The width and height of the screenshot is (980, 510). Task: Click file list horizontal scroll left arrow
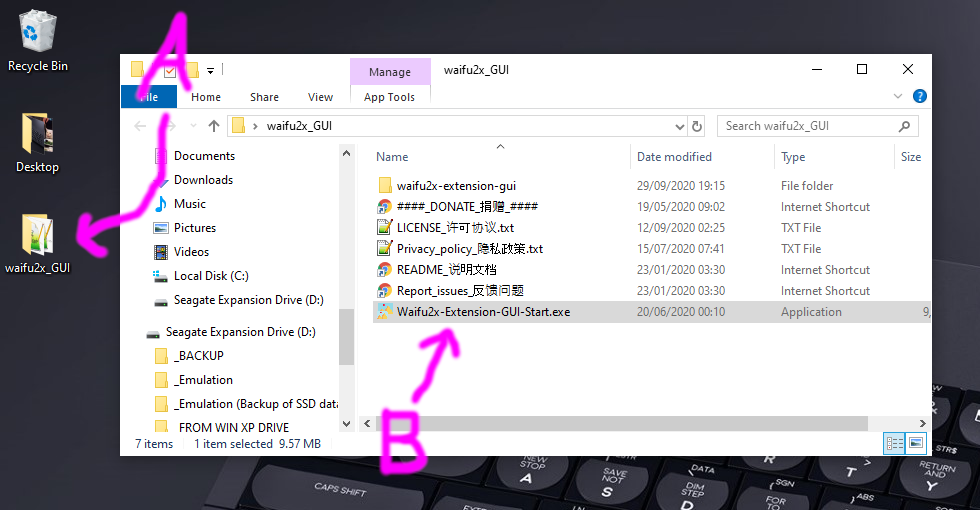368,424
